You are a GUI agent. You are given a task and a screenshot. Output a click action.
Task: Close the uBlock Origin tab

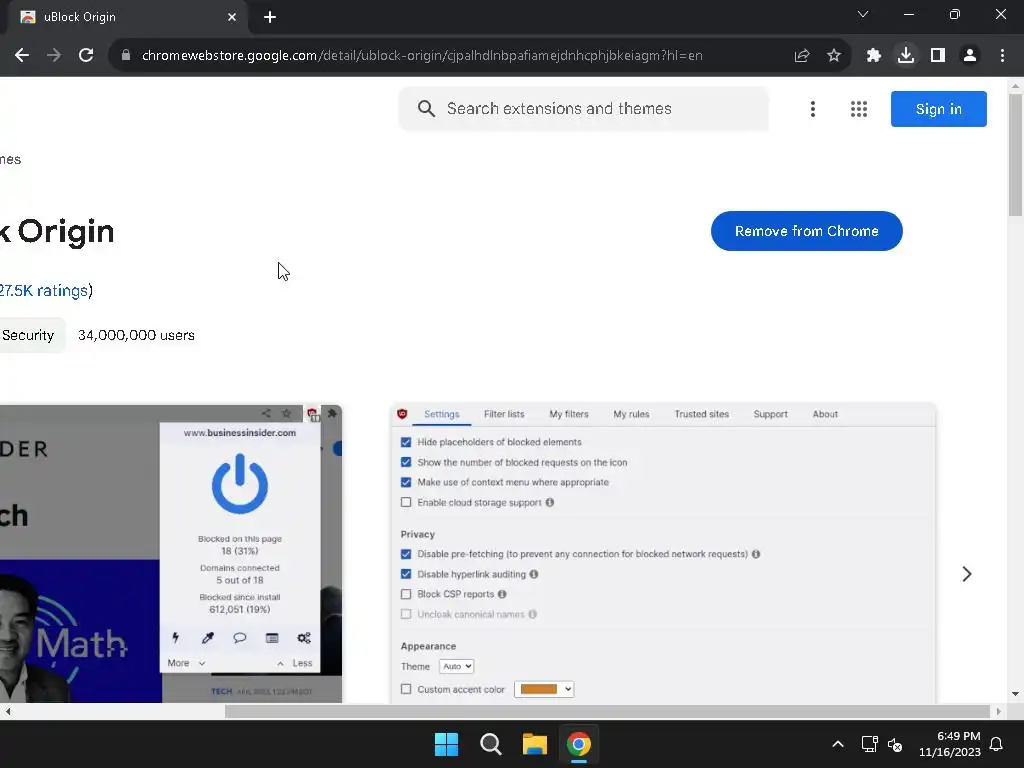tap(232, 17)
